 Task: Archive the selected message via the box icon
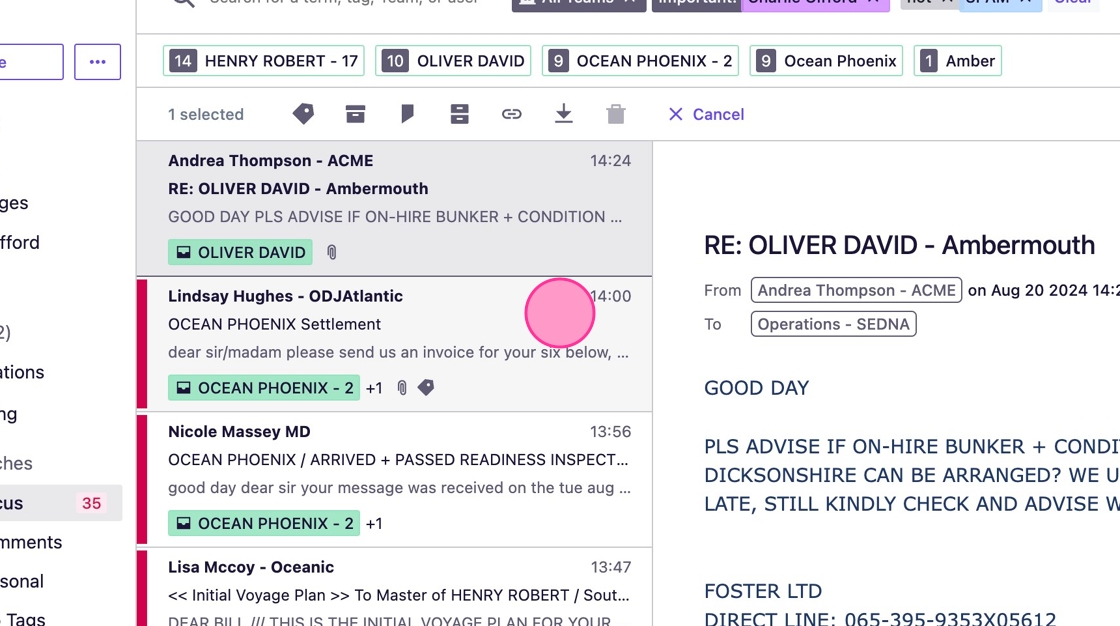click(355, 114)
